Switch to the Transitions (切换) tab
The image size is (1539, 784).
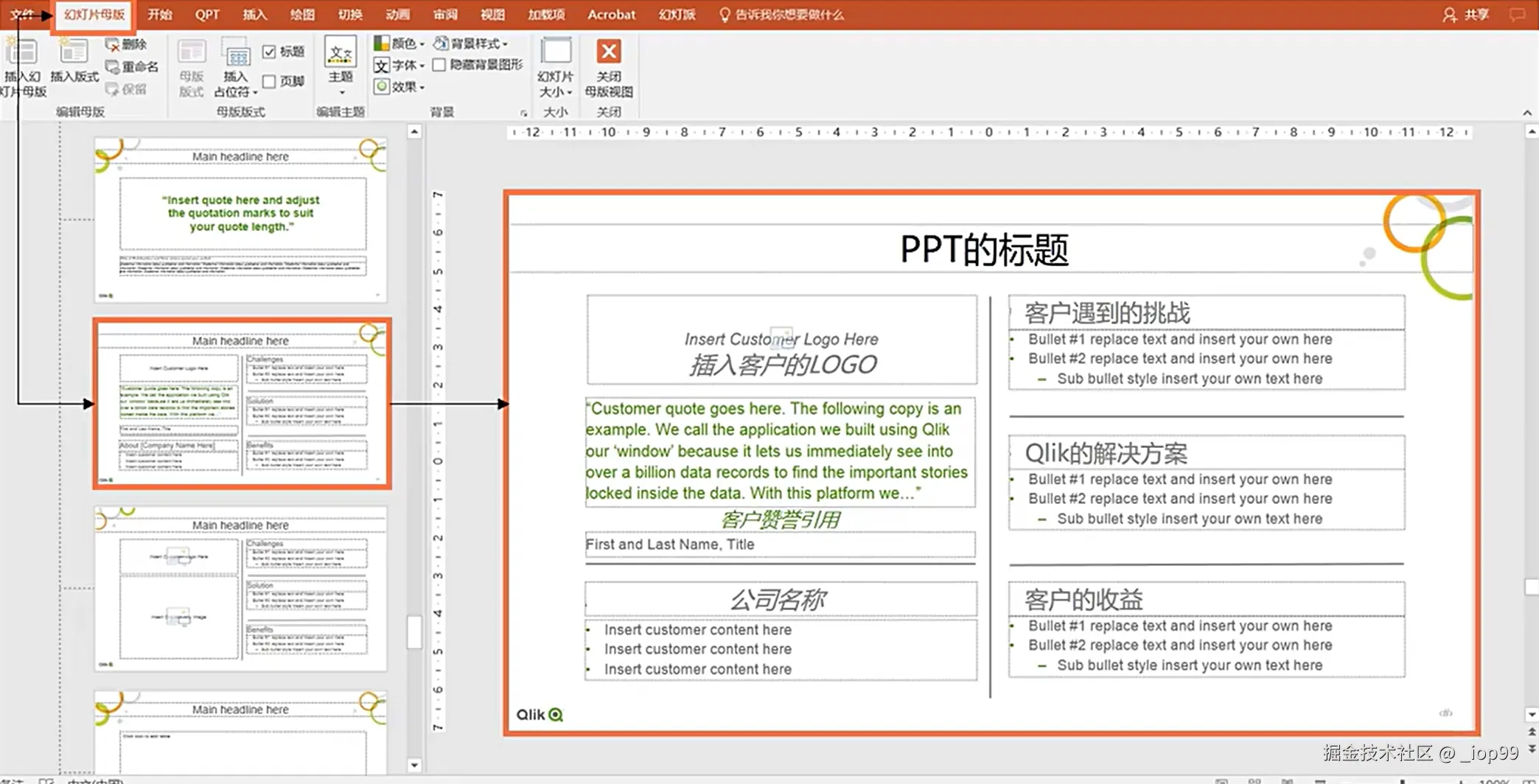coord(350,15)
